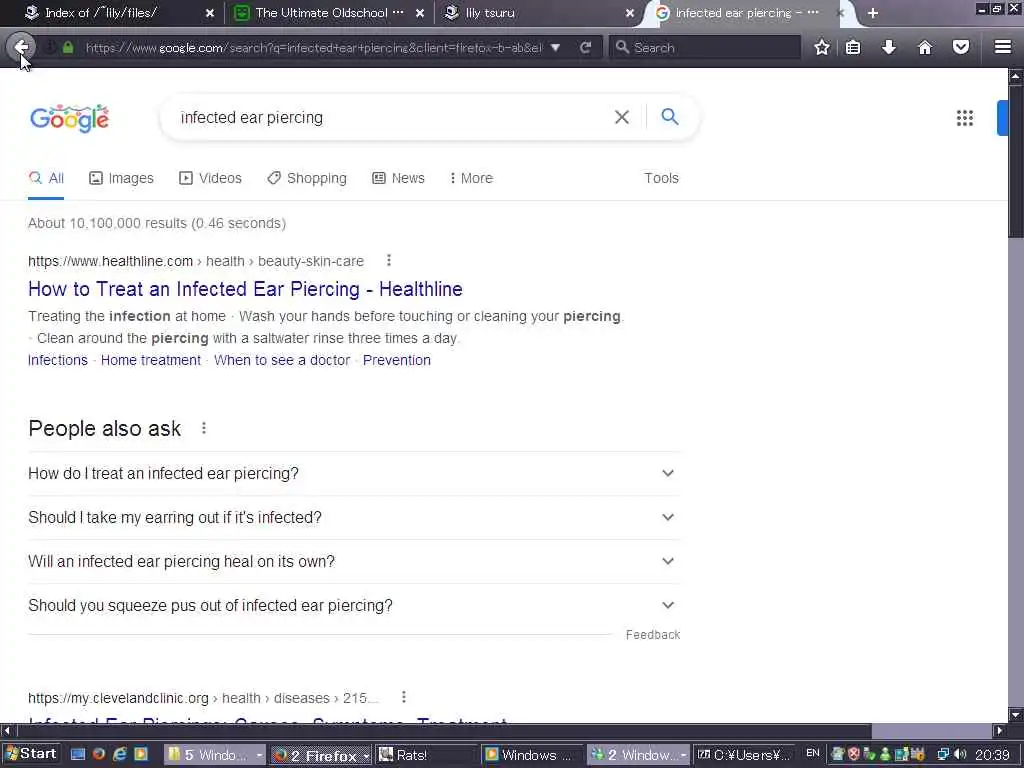Expand Should I take my earring out question
The width and height of the screenshot is (1024, 768).
[x=353, y=517]
